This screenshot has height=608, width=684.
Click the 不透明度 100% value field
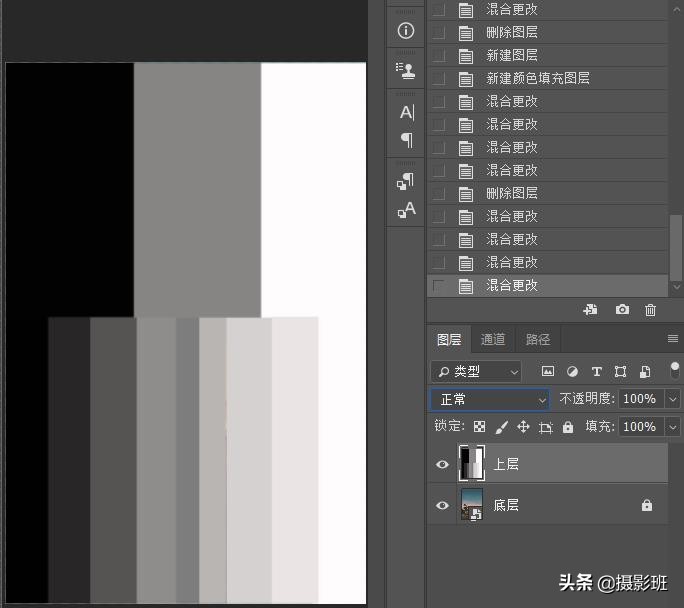click(x=640, y=399)
